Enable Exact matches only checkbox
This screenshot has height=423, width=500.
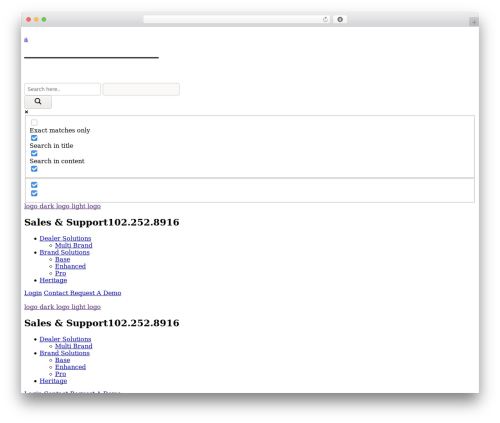coord(34,123)
